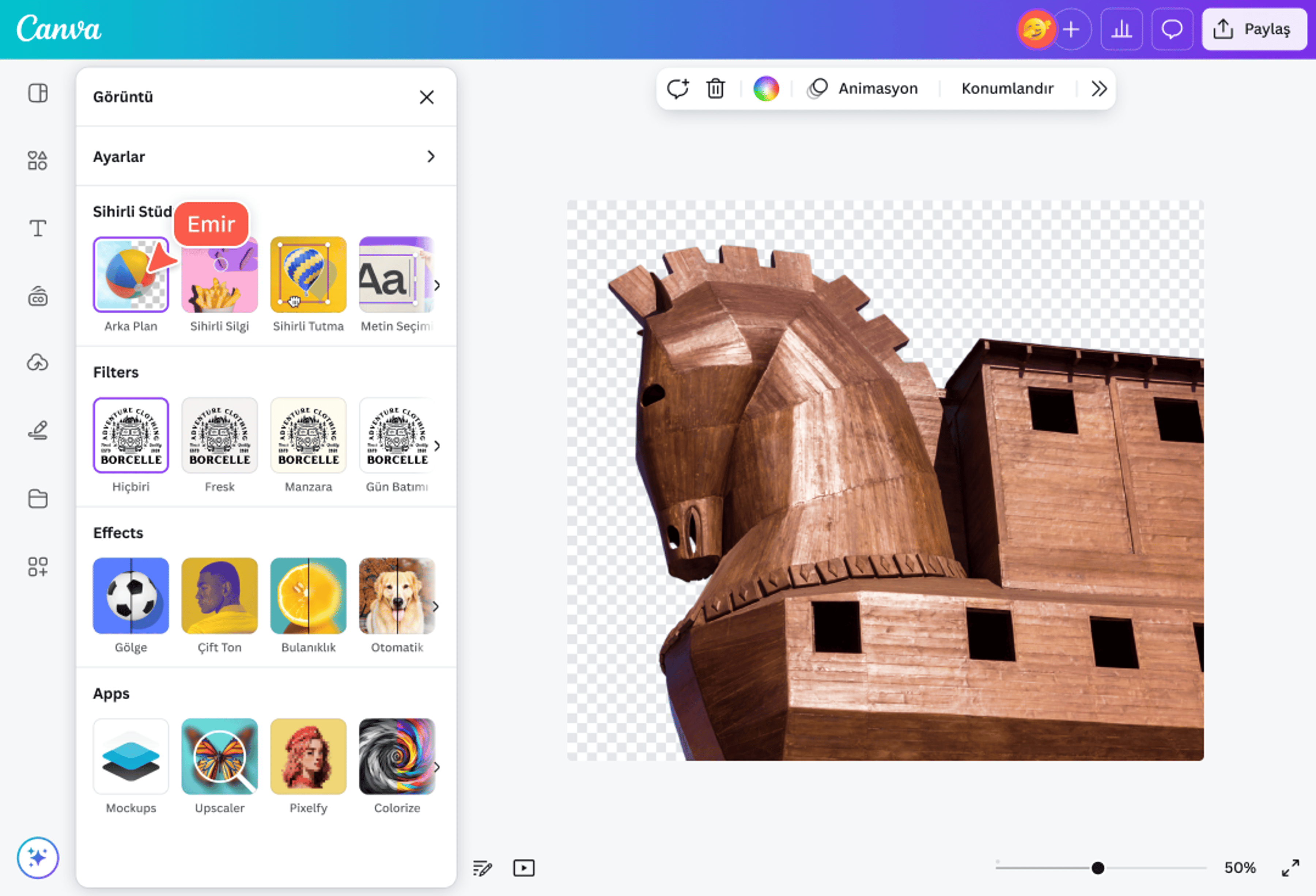The image size is (1316, 896).
Task: Enter fullscreen with expand arrows icon
Action: point(1290,868)
